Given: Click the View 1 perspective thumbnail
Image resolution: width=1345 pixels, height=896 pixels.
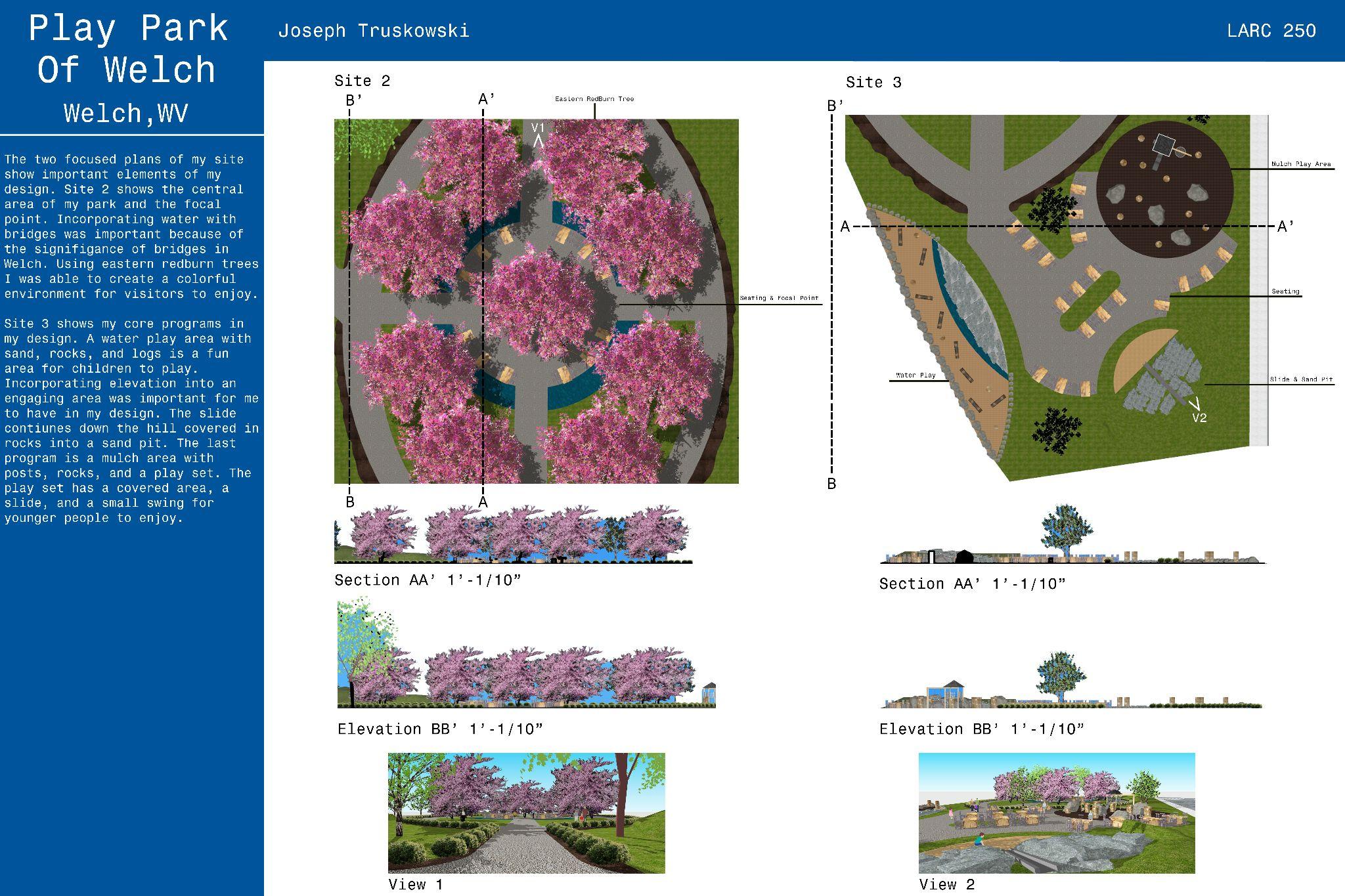Looking at the screenshot, I should coord(526,813).
